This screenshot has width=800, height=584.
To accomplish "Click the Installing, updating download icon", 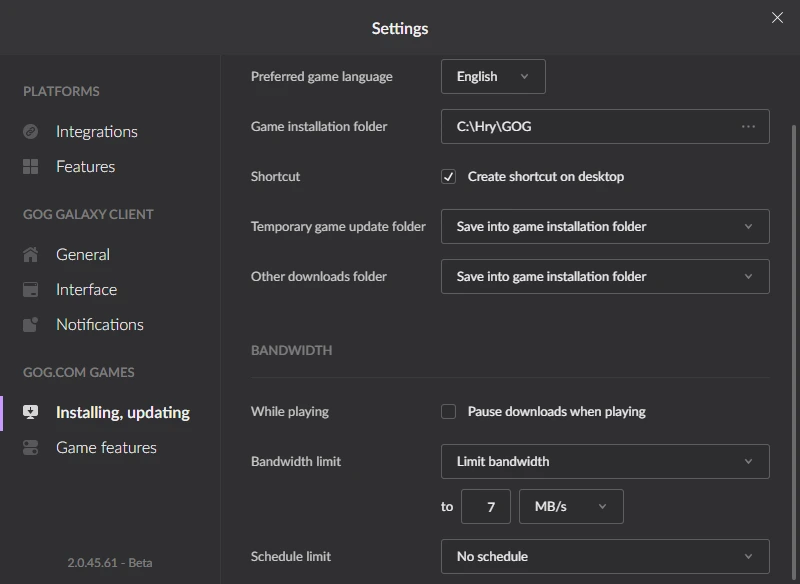I will tap(31, 412).
